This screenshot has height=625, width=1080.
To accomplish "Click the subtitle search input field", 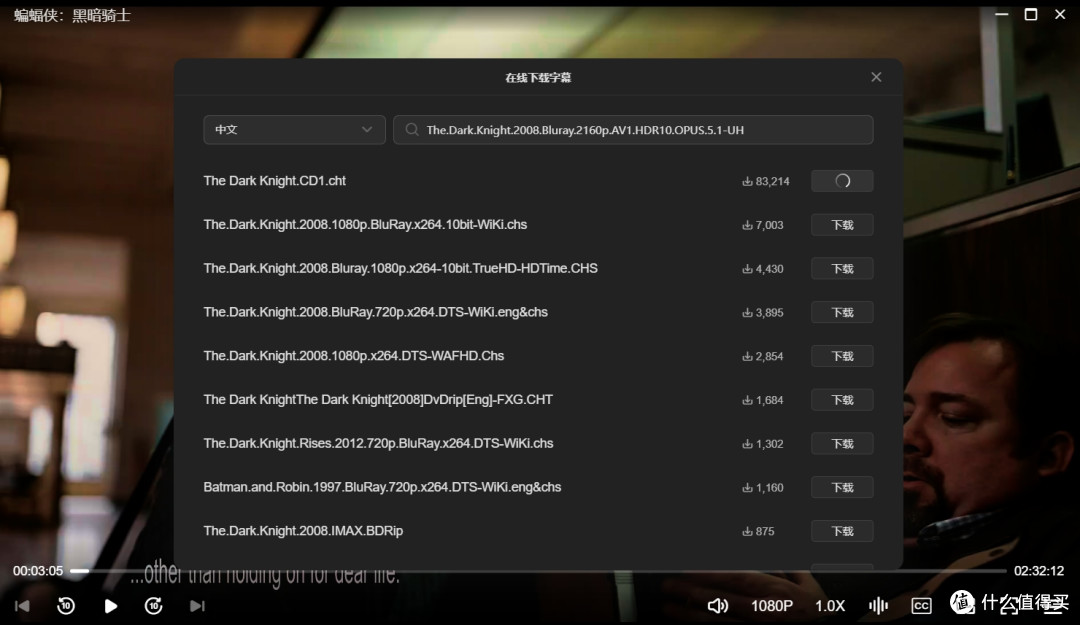I will [633, 130].
